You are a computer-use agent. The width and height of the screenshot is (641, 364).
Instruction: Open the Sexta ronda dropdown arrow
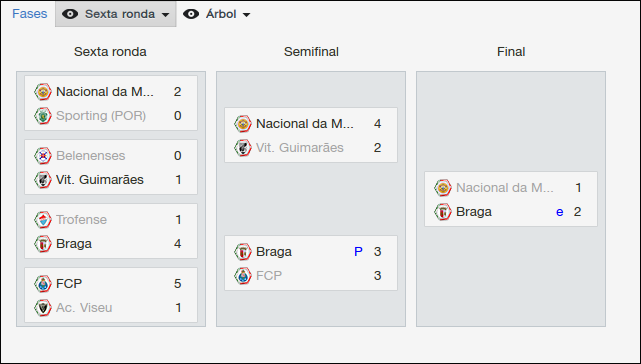coord(165,15)
